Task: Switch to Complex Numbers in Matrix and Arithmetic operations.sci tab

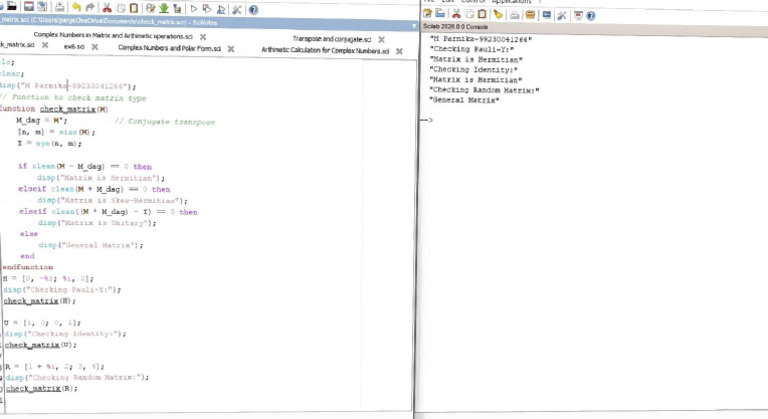Action: [x=113, y=36]
